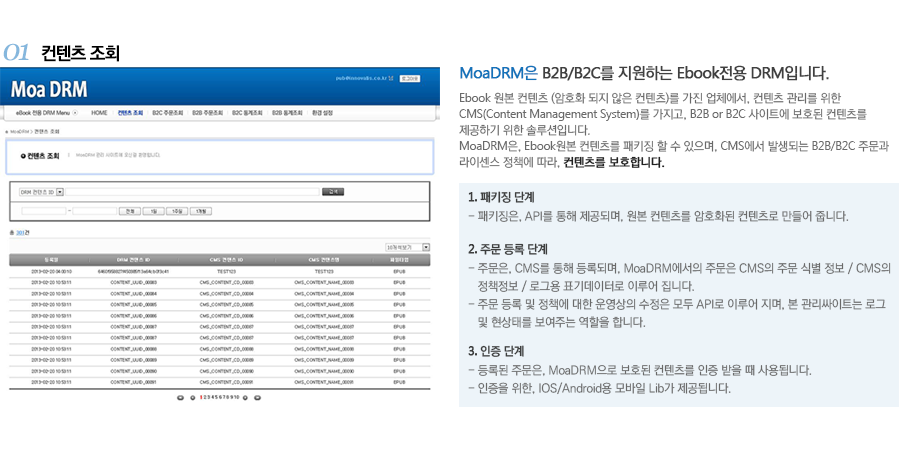Screen dimensions: 900x455
Task: Click the blue MoaDRM은 headline text
Action: coord(498,73)
